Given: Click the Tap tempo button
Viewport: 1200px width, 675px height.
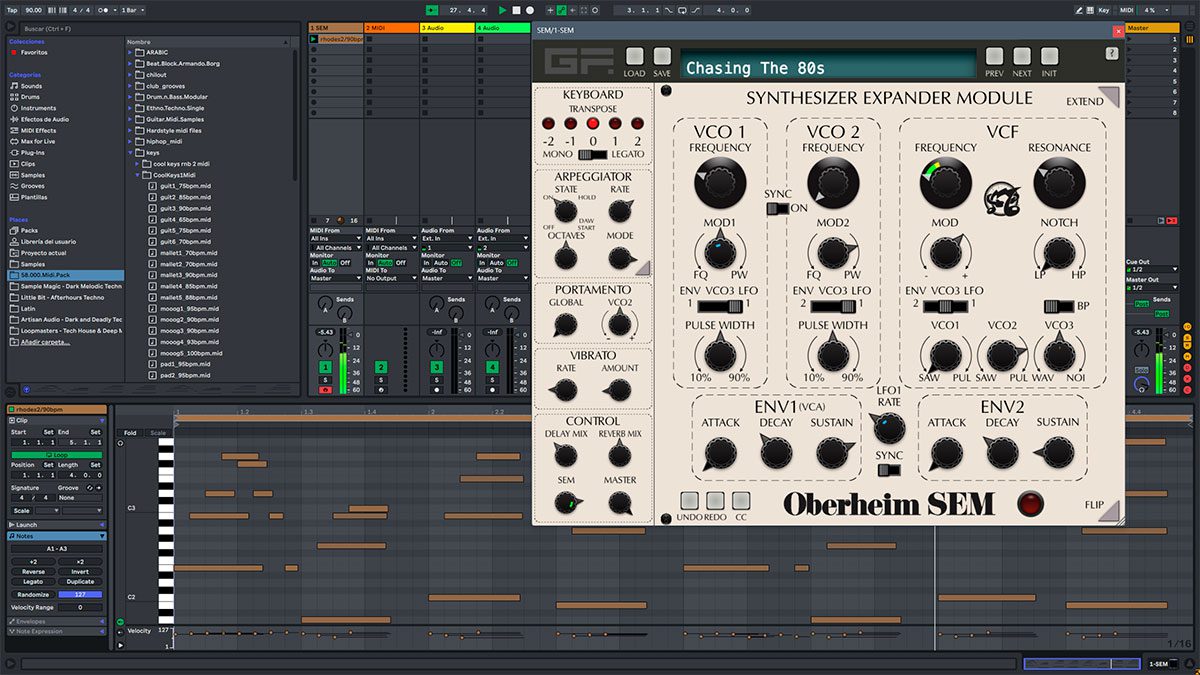Looking at the screenshot, I should [13, 10].
